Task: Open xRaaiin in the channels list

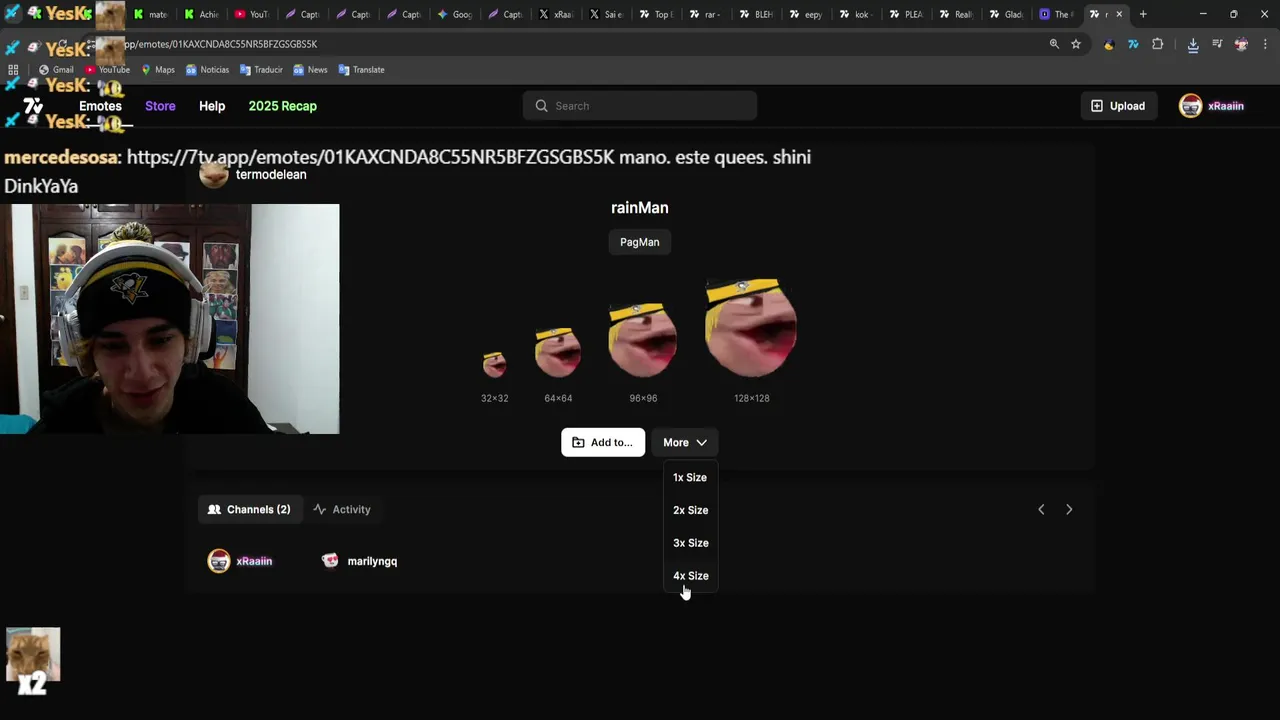Action: pos(240,561)
